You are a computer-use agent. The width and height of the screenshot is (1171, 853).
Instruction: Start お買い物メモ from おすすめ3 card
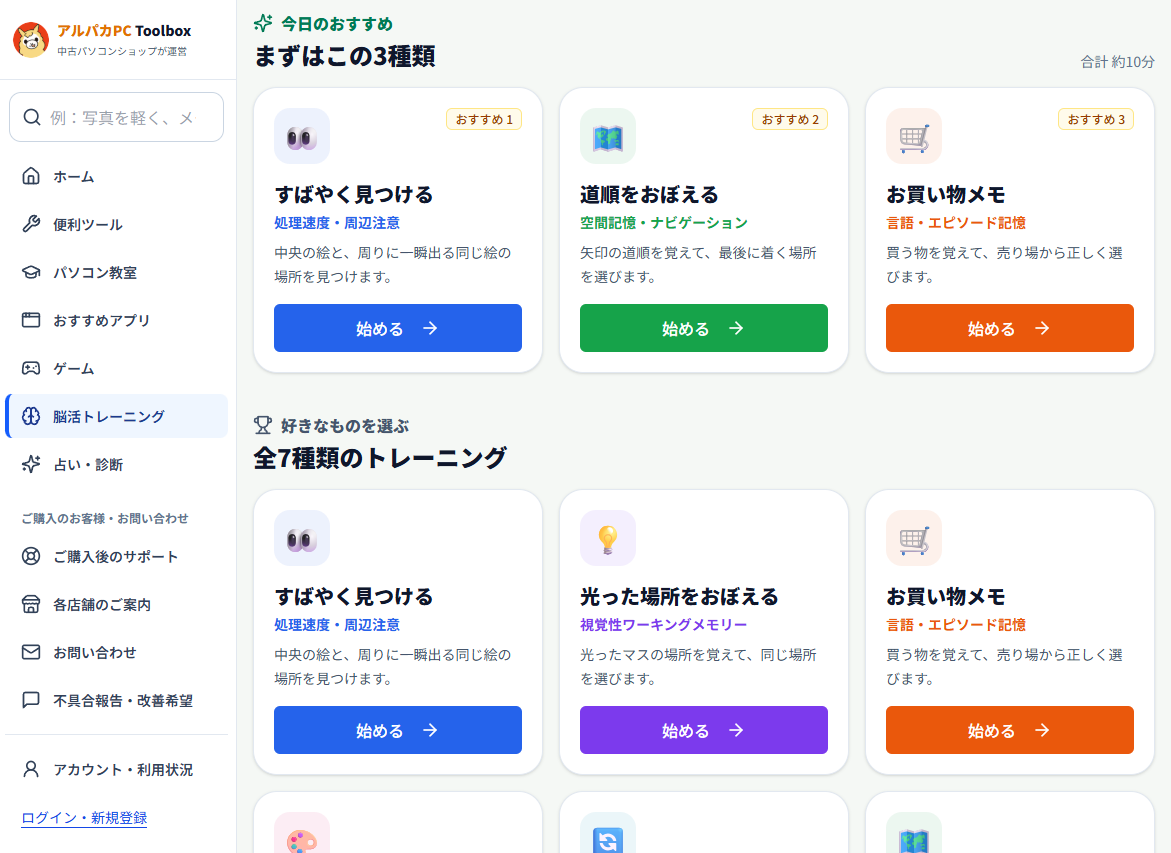[1010, 328]
